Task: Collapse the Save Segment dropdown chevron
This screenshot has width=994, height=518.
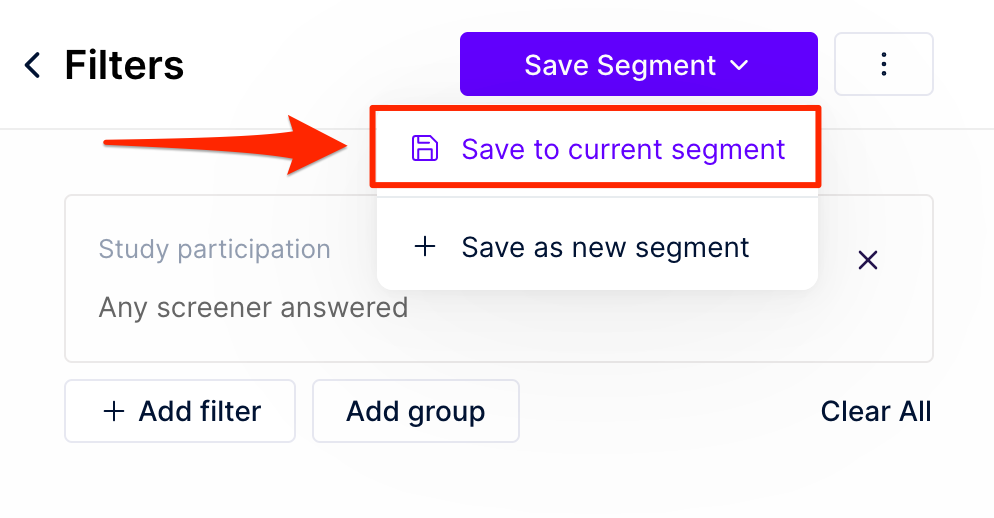Action: (x=739, y=65)
